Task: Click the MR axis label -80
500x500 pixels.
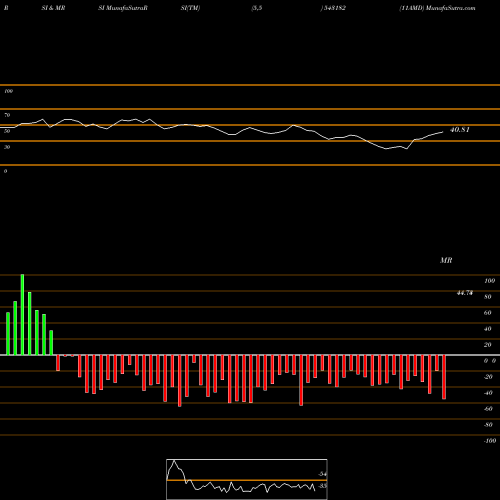Action: pyautogui.click(x=488, y=425)
